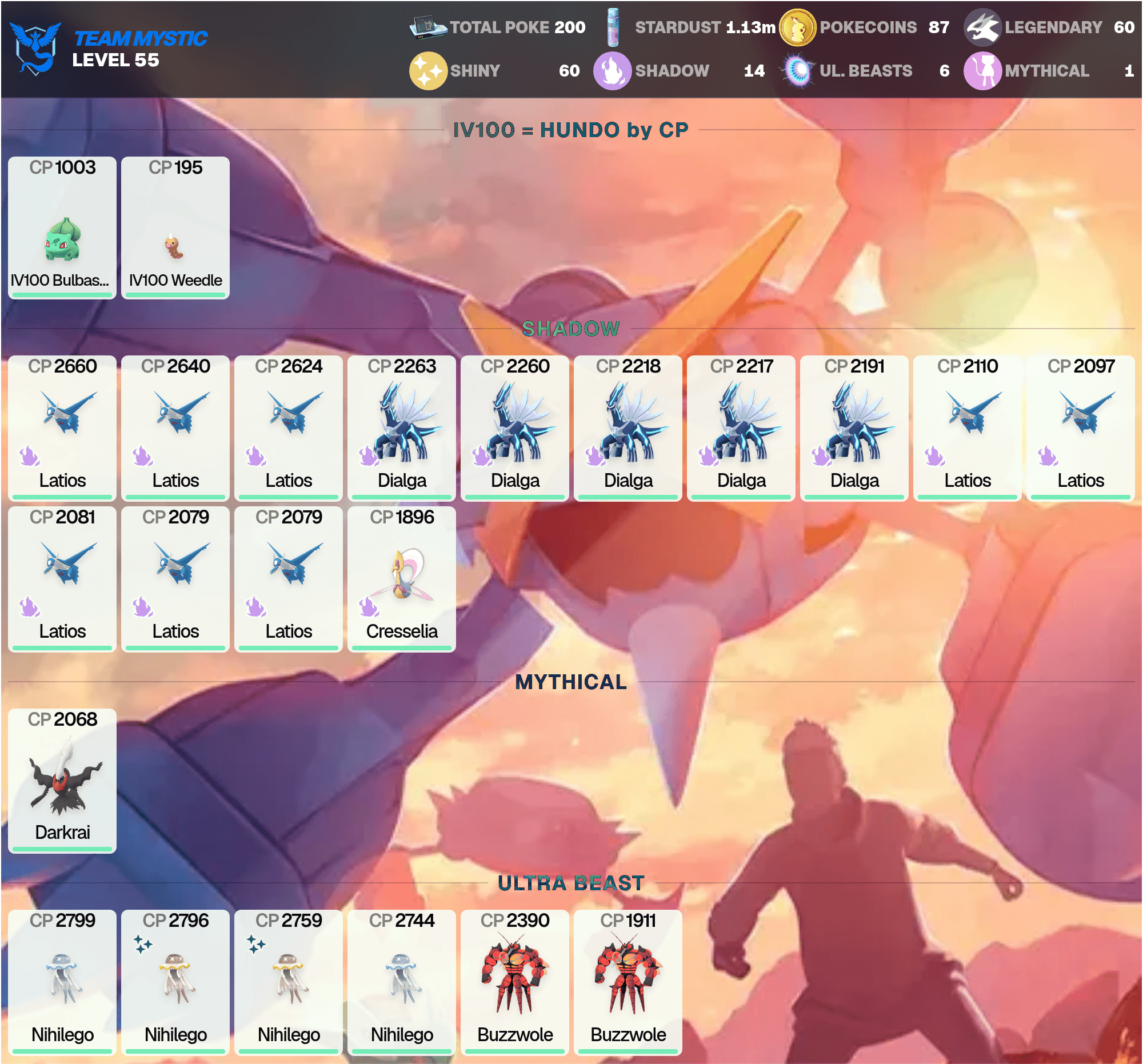The height and width of the screenshot is (1064, 1143).
Task: Click the "LEGENDARY" label
Action: coord(1053,27)
